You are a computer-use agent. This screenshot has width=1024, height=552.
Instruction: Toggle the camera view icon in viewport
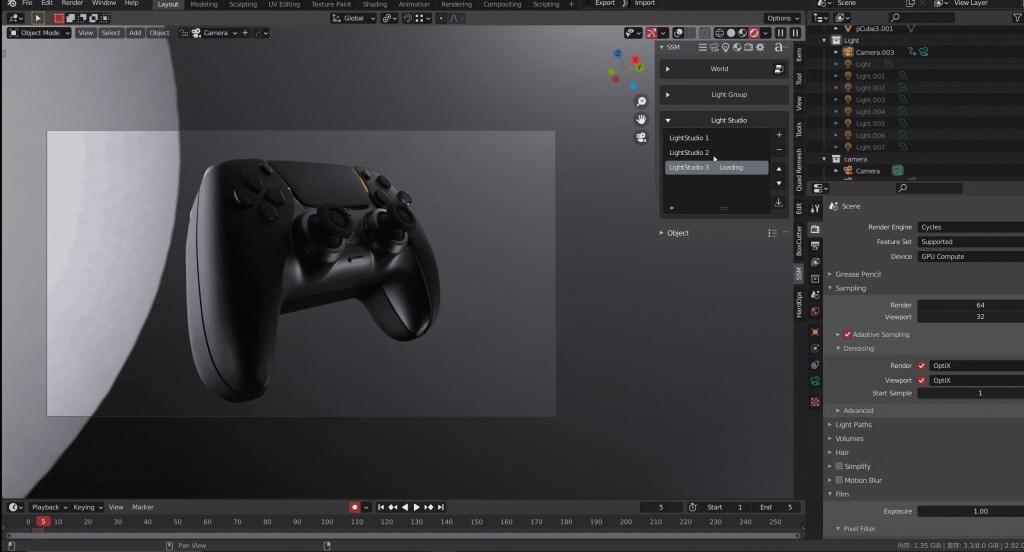point(641,137)
